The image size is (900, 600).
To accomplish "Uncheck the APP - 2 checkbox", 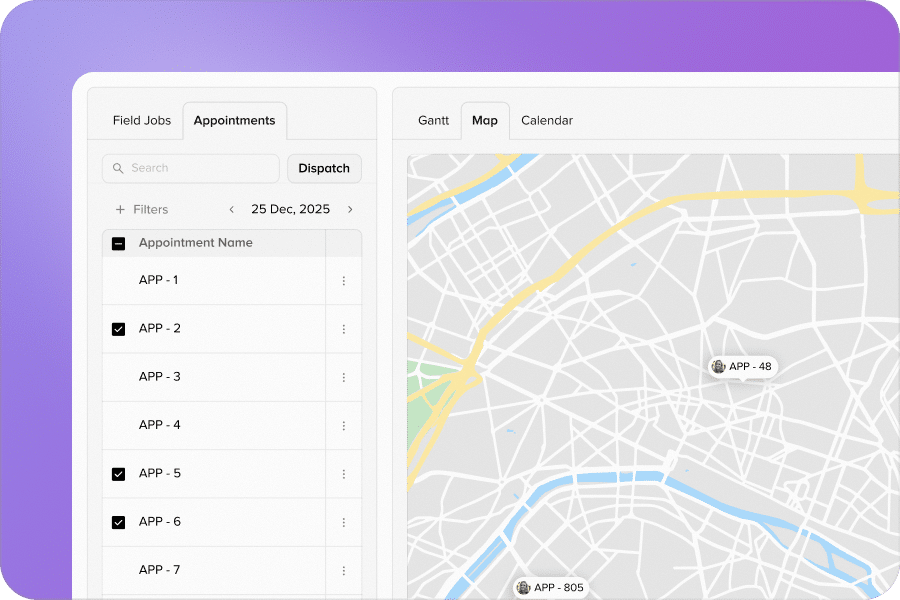I will pyautogui.click(x=118, y=329).
